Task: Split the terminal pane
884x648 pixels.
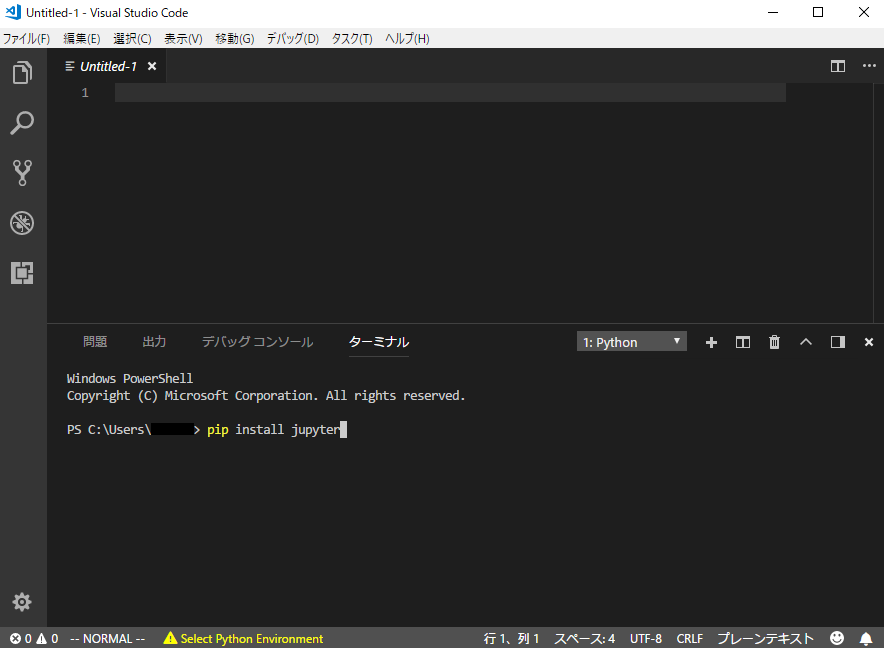Action: (743, 342)
